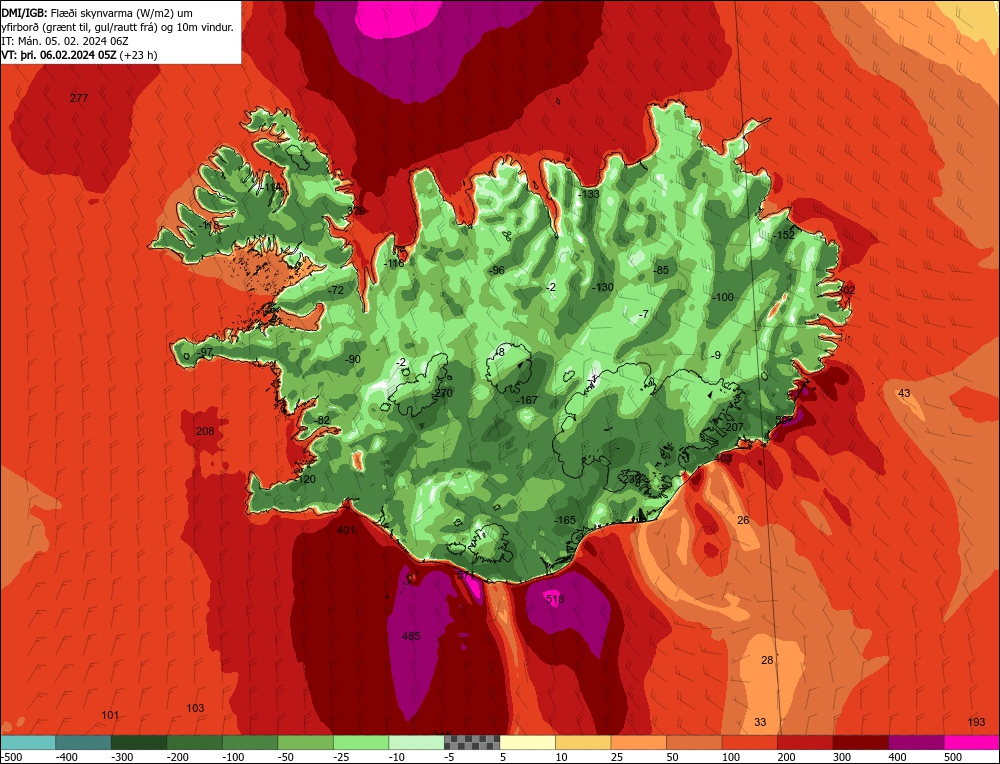Click the '26' value southeast of Iceland
Viewport: 1000px width, 764px height.
tap(743, 520)
